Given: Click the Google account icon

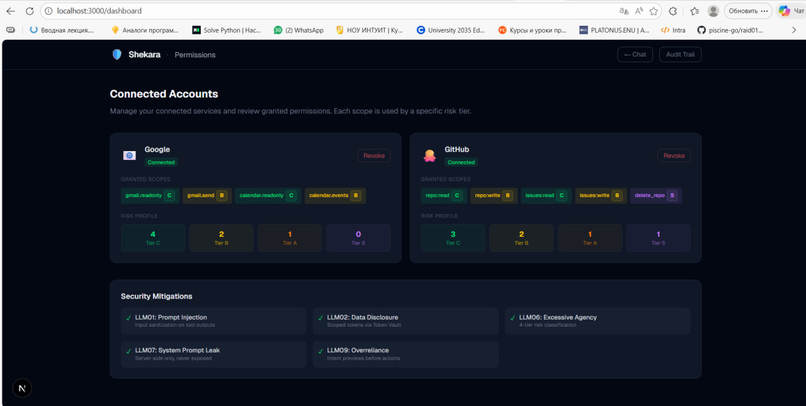Looking at the screenshot, I should [130, 155].
